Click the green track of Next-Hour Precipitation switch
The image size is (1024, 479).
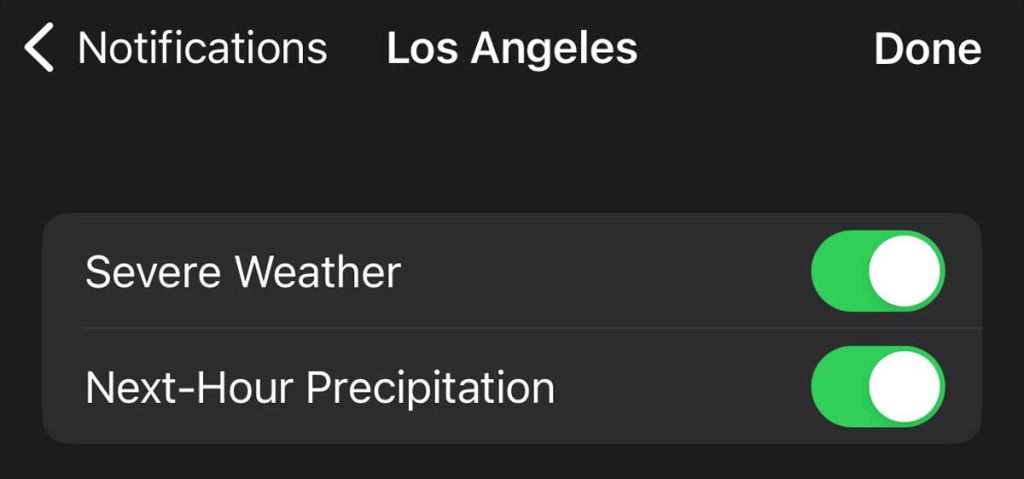pos(838,387)
